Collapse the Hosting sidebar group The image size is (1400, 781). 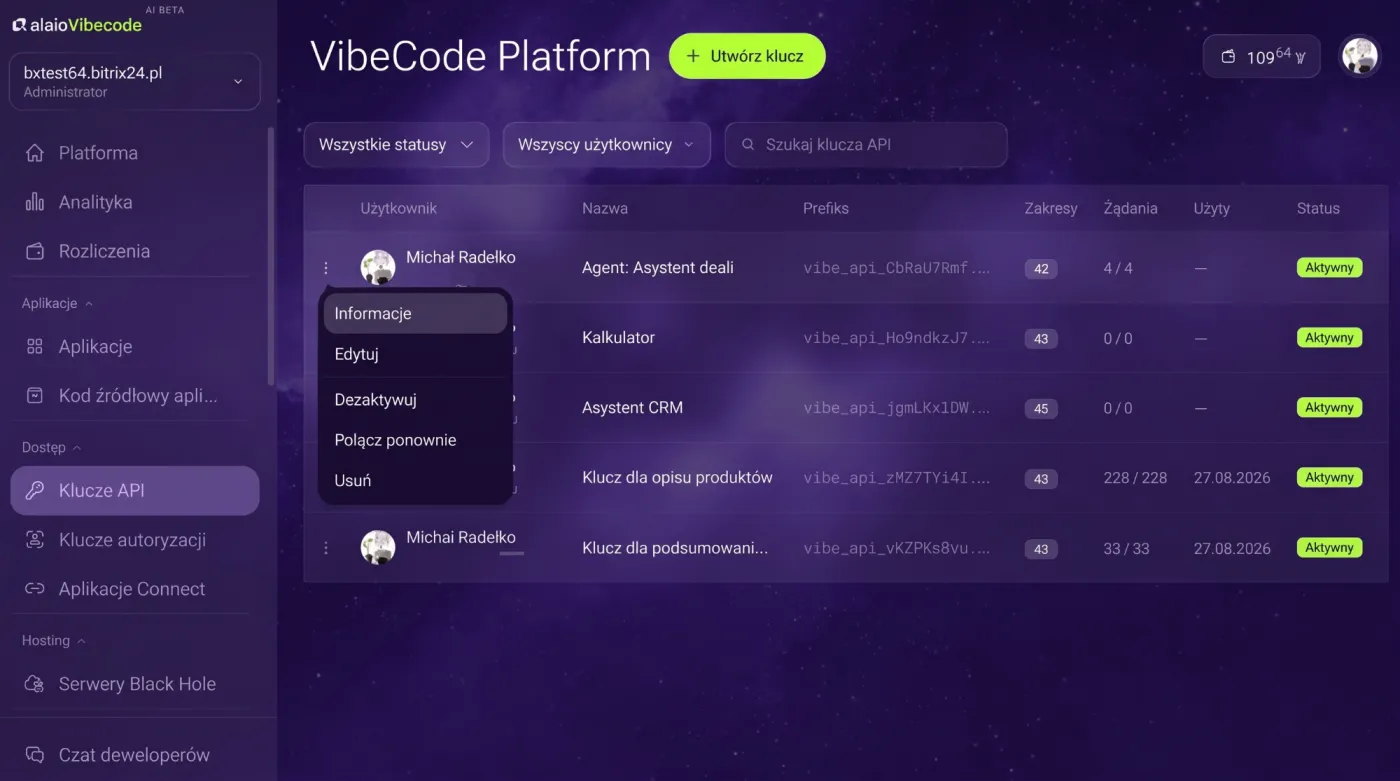(54, 640)
